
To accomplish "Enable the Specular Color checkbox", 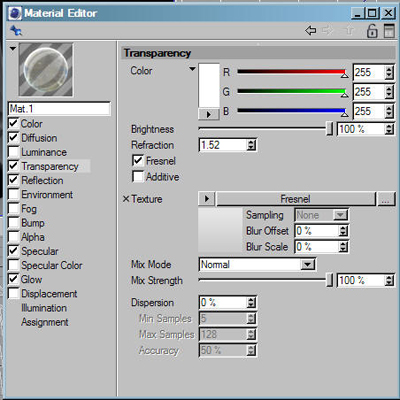I will pos(13,265).
